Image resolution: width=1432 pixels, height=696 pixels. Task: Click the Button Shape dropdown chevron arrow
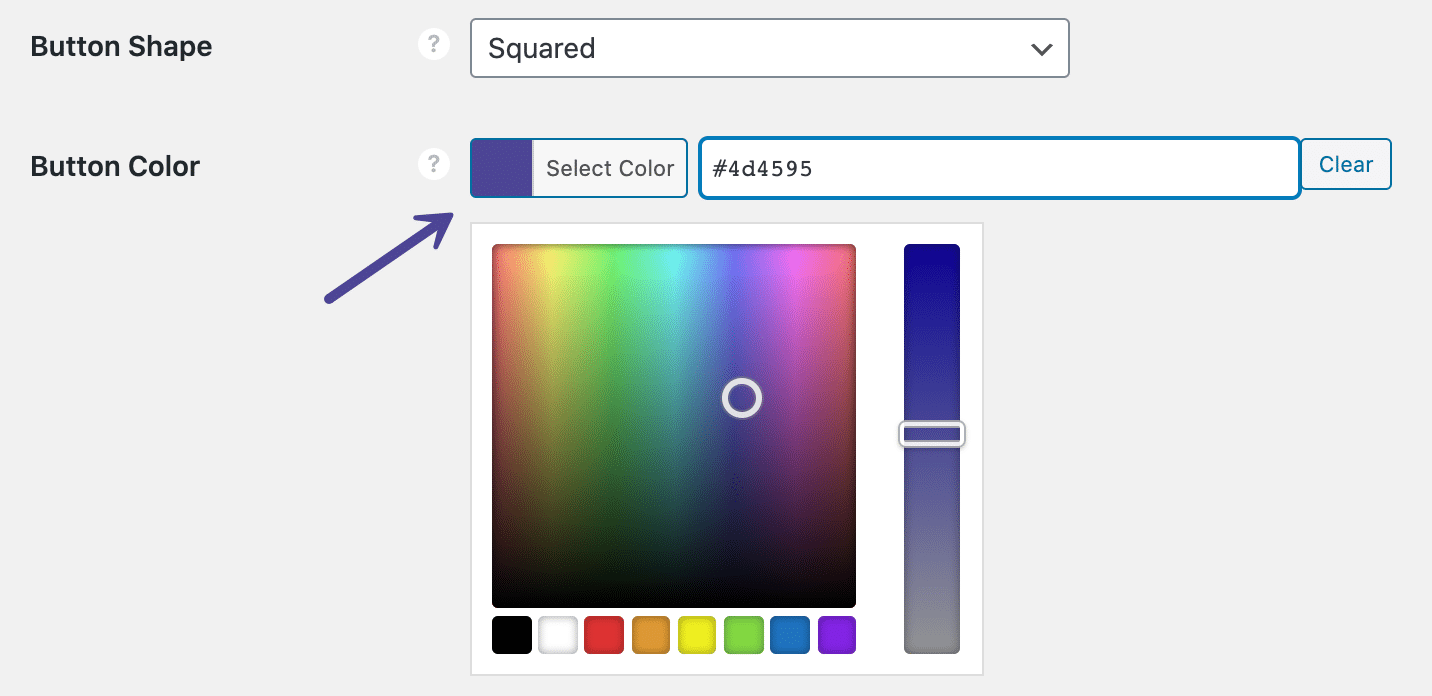point(1041,48)
